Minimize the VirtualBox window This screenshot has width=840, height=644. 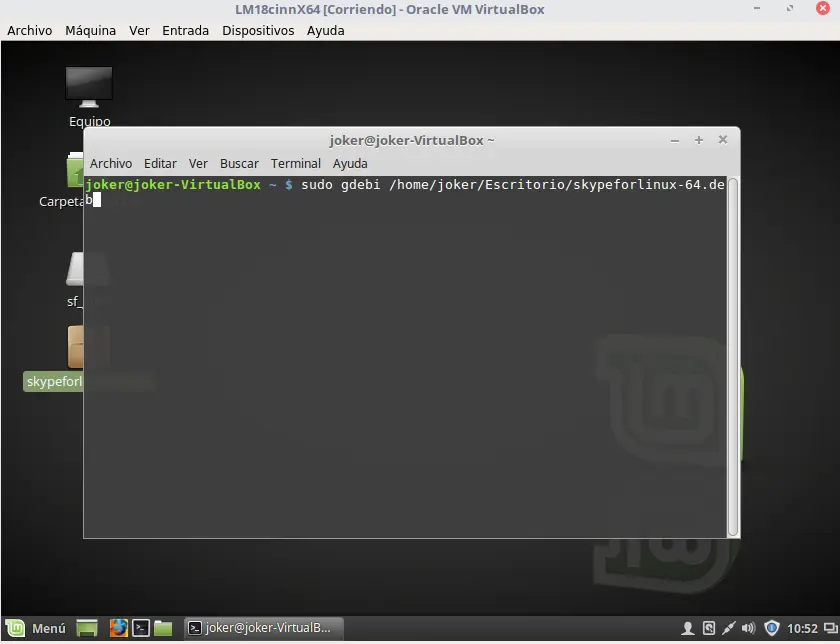tap(757, 8)
